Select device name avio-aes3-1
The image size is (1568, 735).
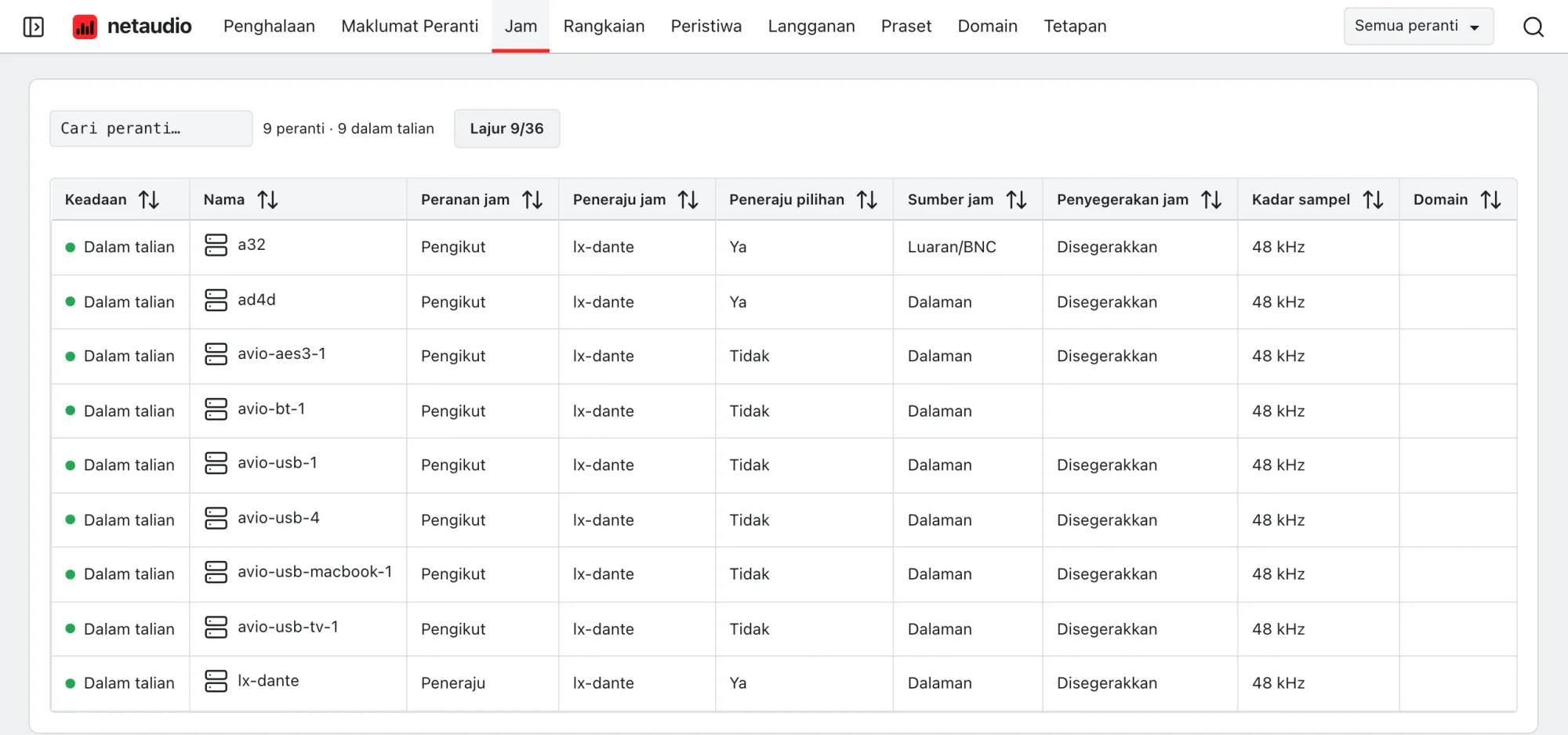click(281, 354)
